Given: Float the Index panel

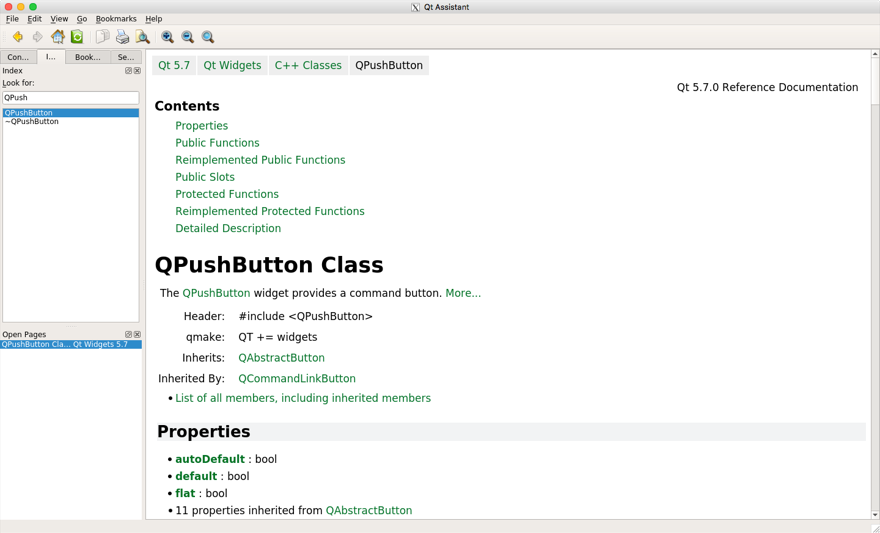Looking at the screenshot, I should pyautogui.click(x=129, y=71).
